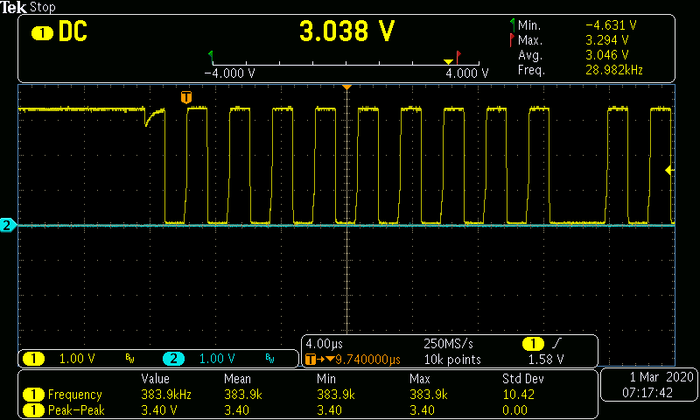Image resolution: width=700 pixels, height=420 pixels.
Task: Click the 3.038 V DVM reading
Action: click(347, 31)
